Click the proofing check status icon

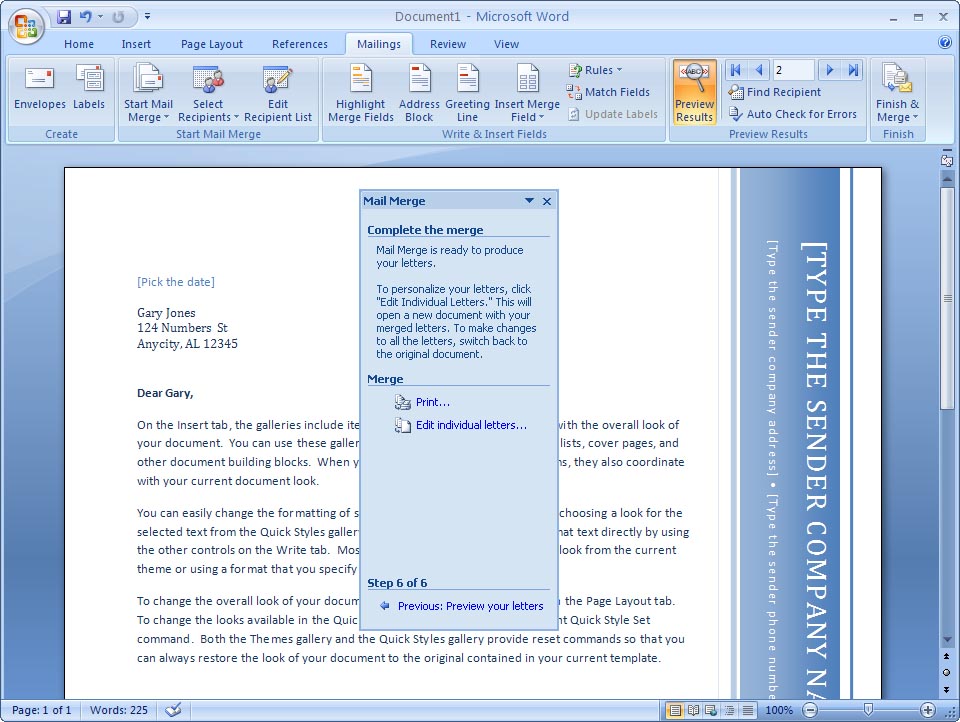click(173, 710)
